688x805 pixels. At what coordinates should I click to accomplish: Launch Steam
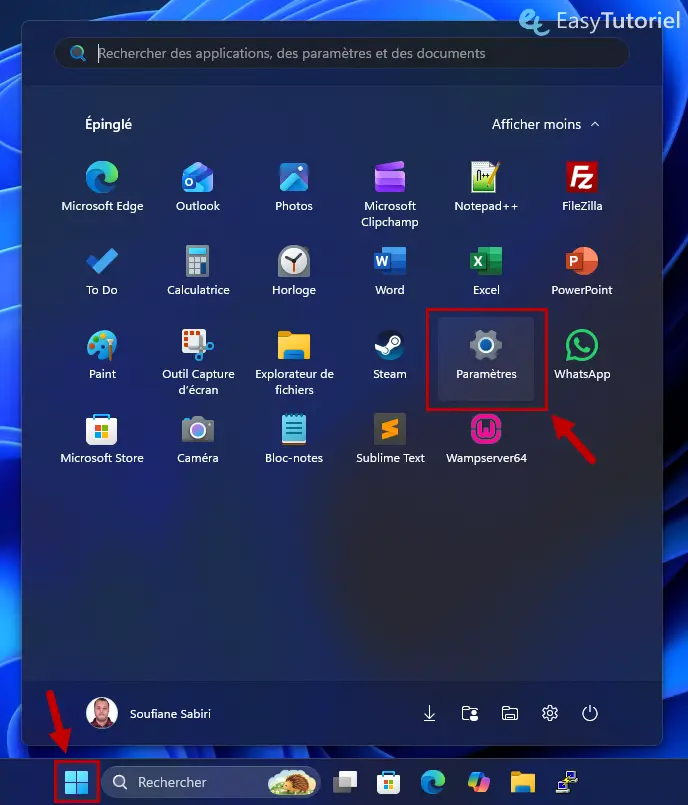click(x=390, y=355)
